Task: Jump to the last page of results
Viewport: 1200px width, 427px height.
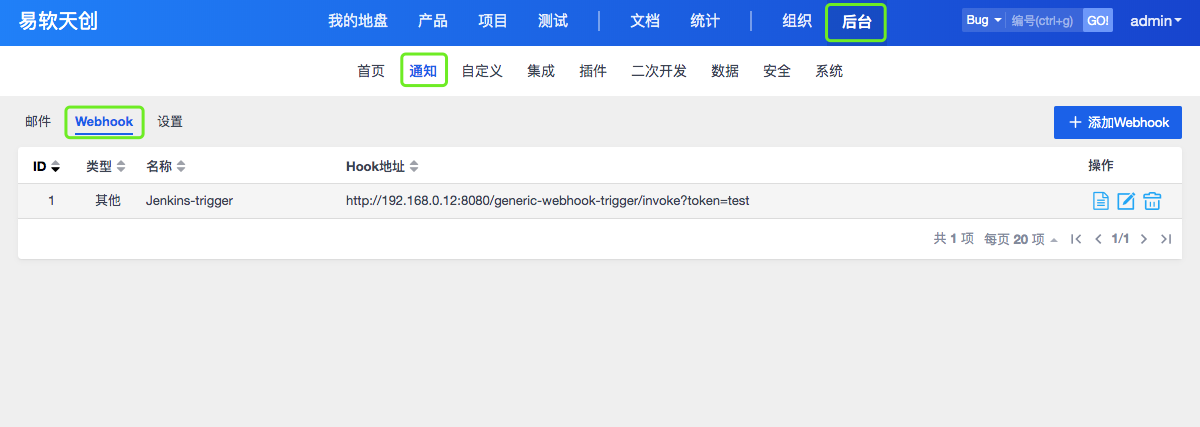Action: 1166,239
